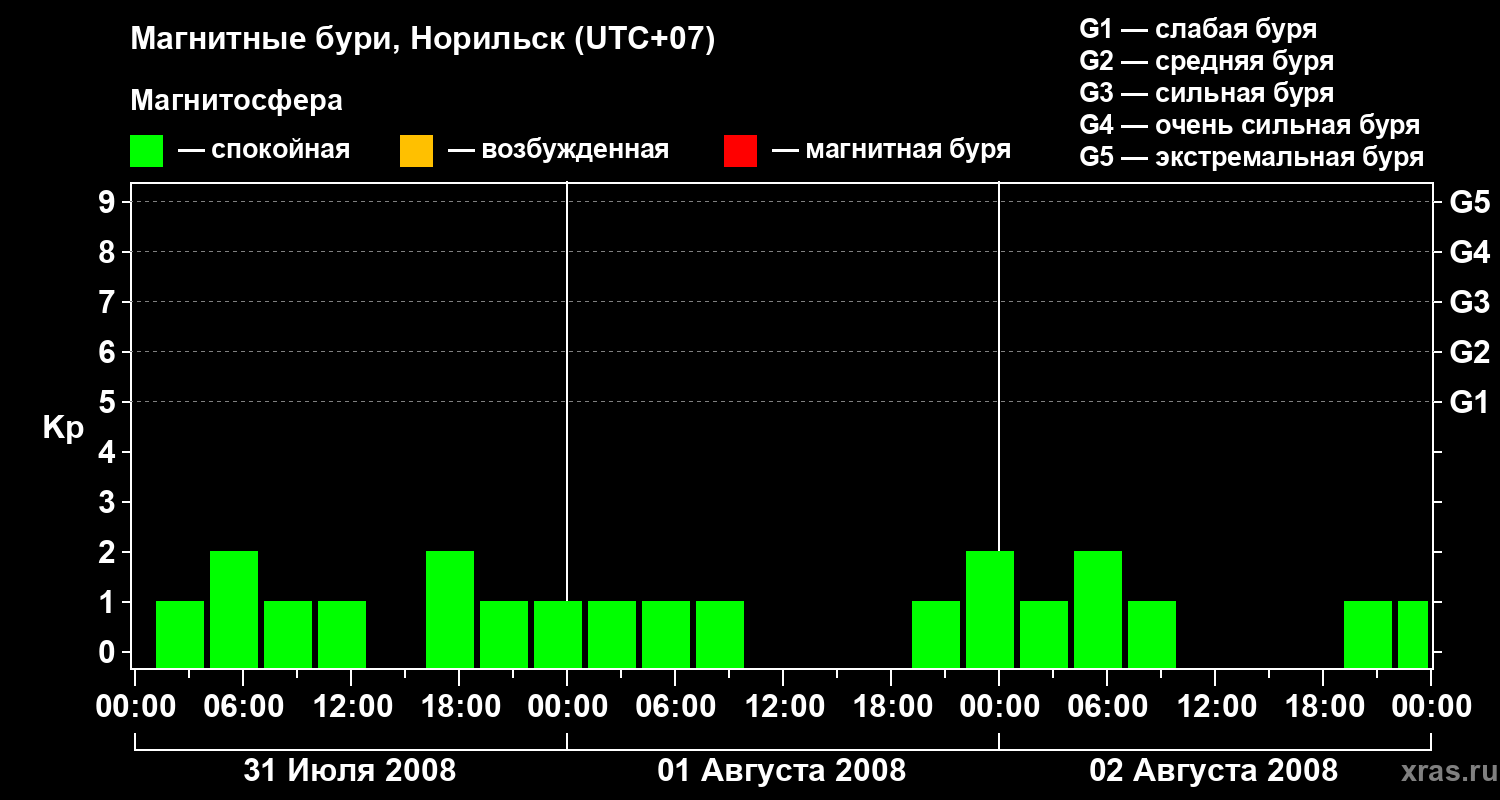The image size is (1500, 800).
Task: Click the 12:00 tick label under 31 Июля
Action: click(x=351, y=707)
